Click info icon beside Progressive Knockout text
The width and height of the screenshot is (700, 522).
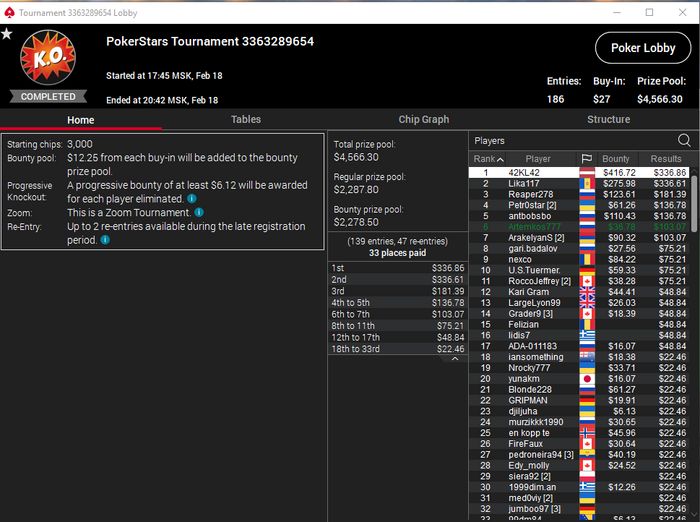[x=192, y=199]
